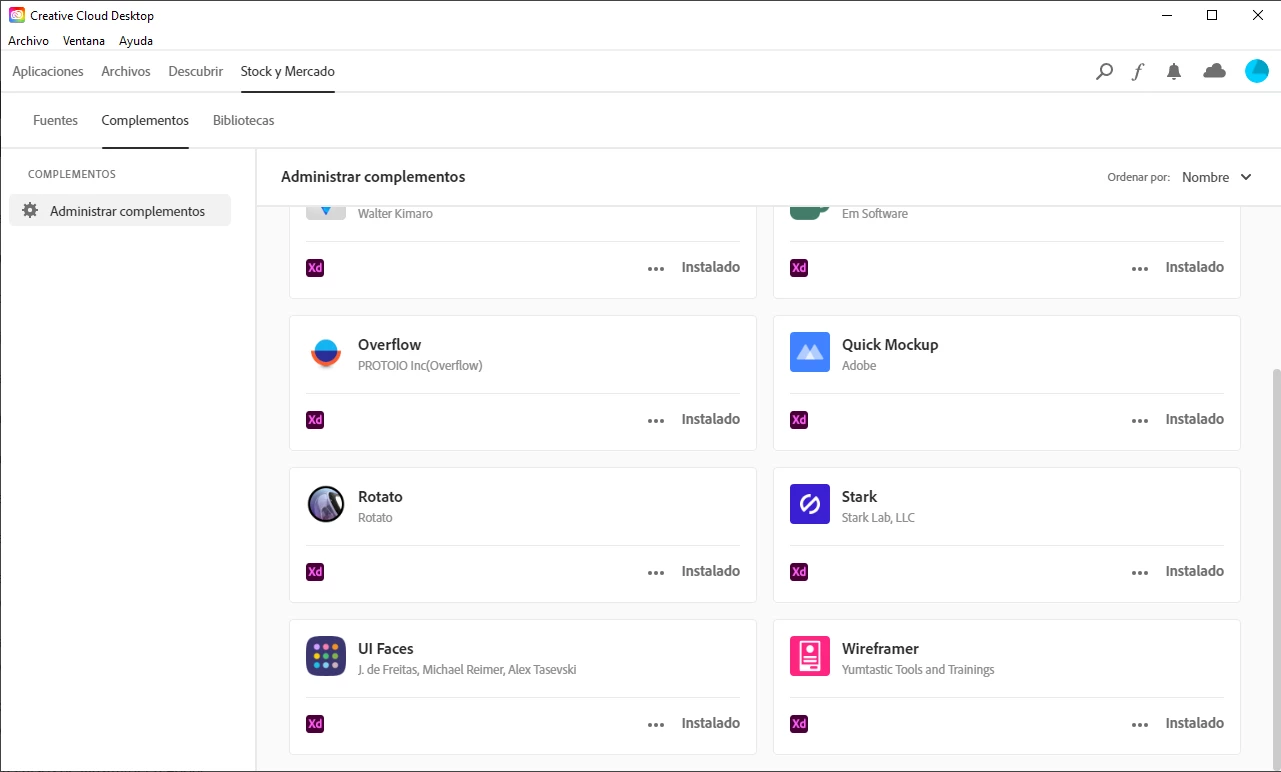Click the Xd badge on Overflow card
Viewport: 1281px width, 772px height.
(x=315, y=420)
